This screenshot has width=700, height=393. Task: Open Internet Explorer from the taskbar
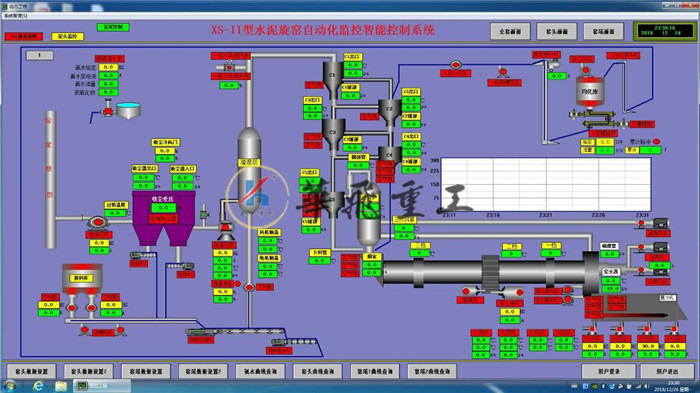pyautogui.click(x=38, y=385)
